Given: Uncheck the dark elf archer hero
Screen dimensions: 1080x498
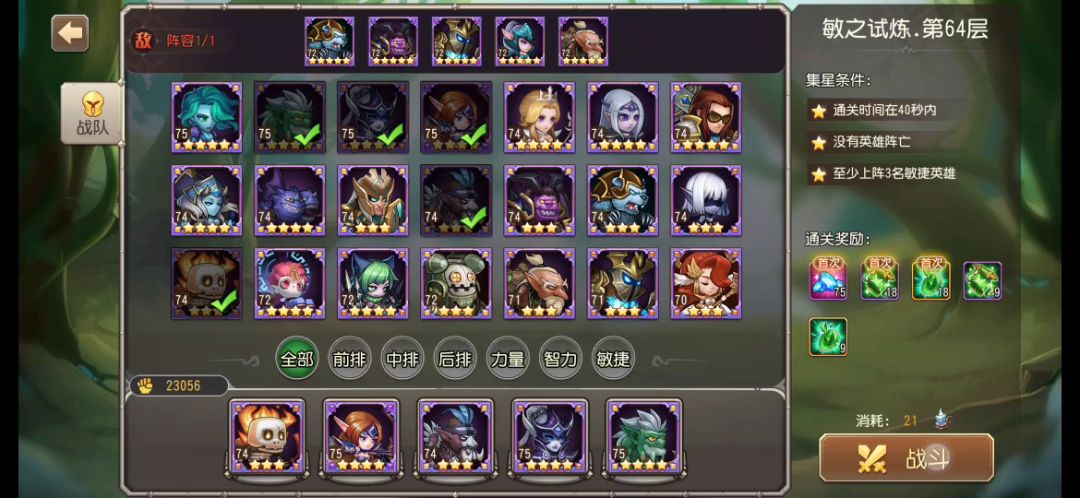Looking at the screenshot, I should click(373, 117).
